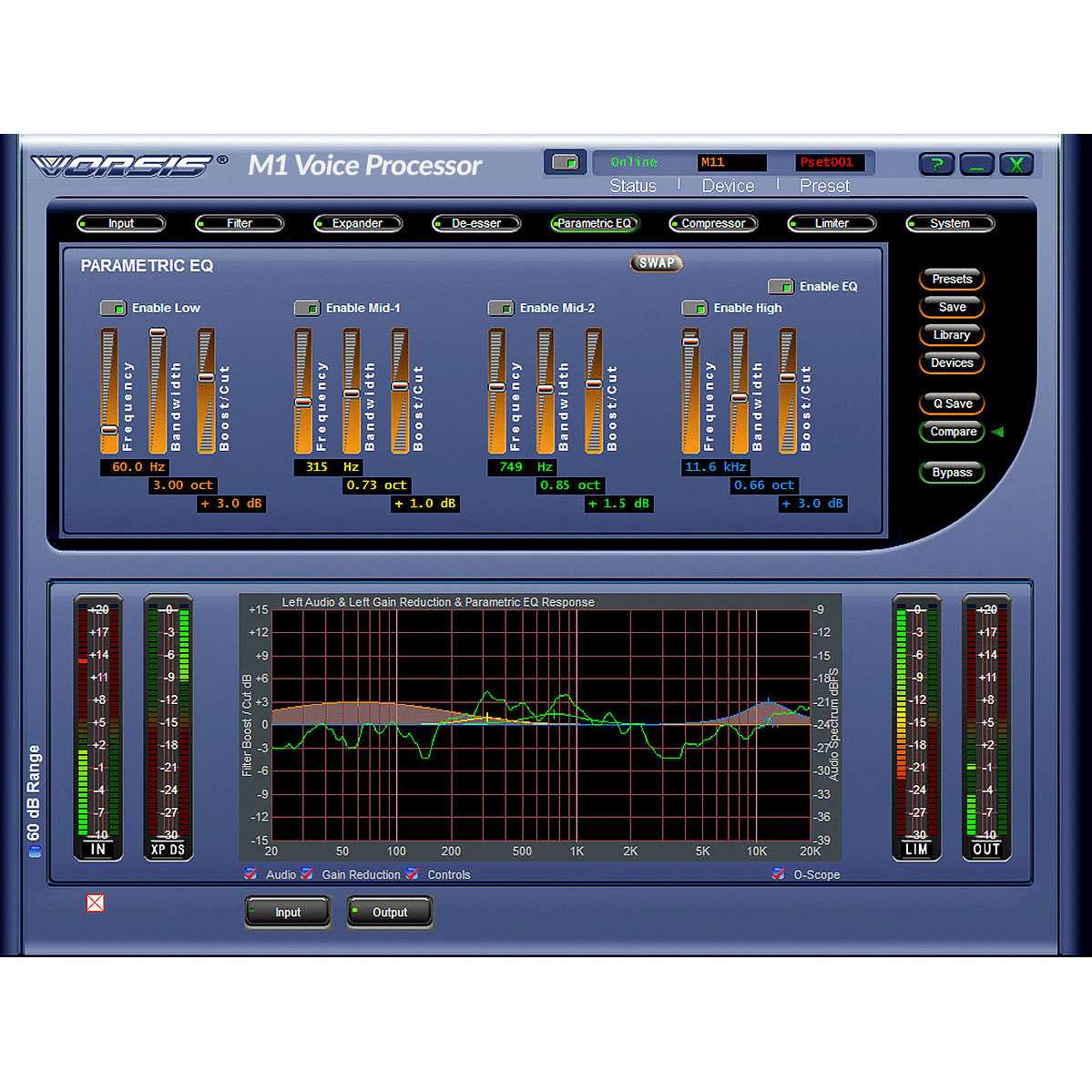Uncheck the Gain Reduction checkbox
The height and width of the screenshot is (1092, 1092).
tap(306, 873)
